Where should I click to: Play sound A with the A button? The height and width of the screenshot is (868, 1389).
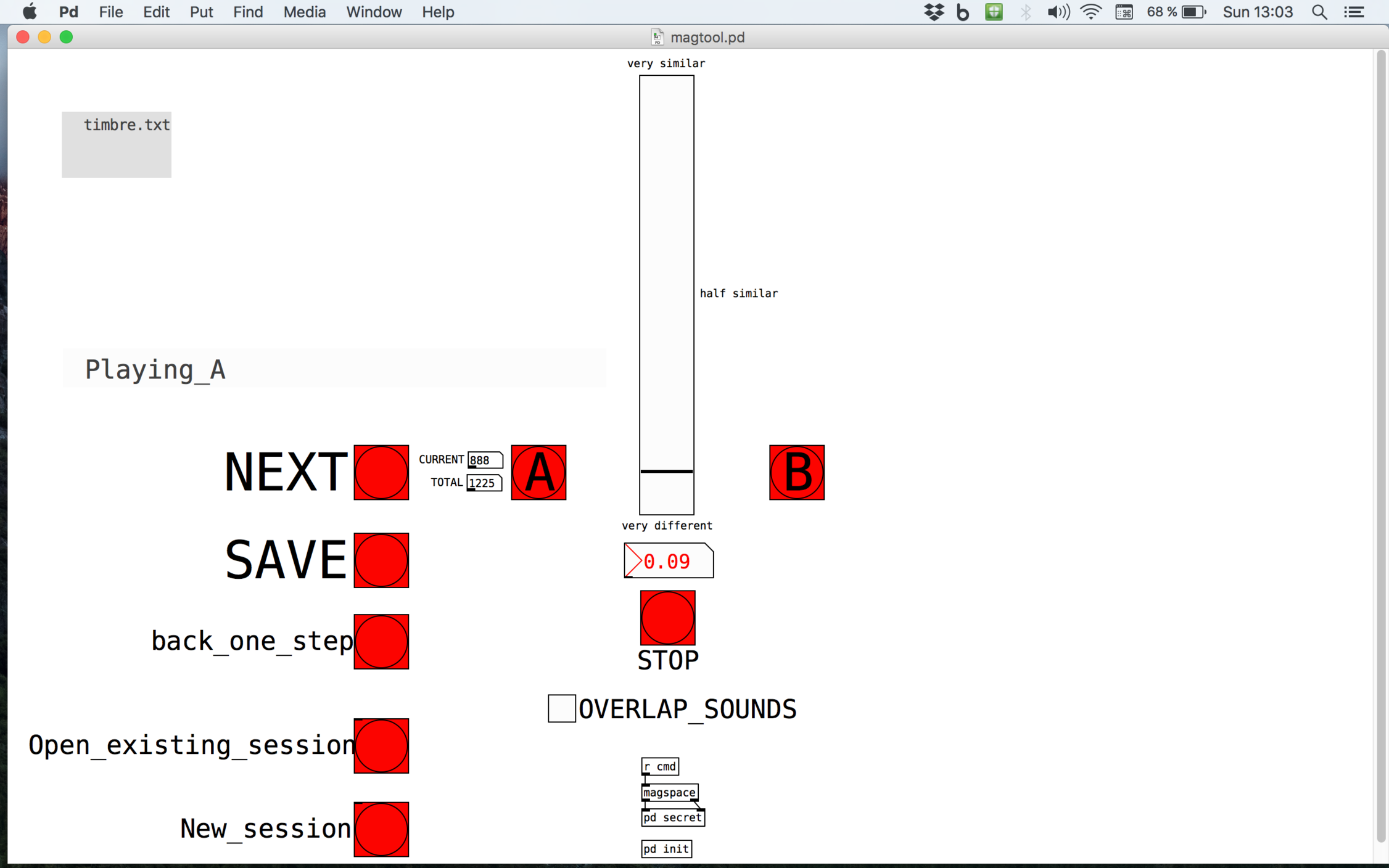[538, 472]
